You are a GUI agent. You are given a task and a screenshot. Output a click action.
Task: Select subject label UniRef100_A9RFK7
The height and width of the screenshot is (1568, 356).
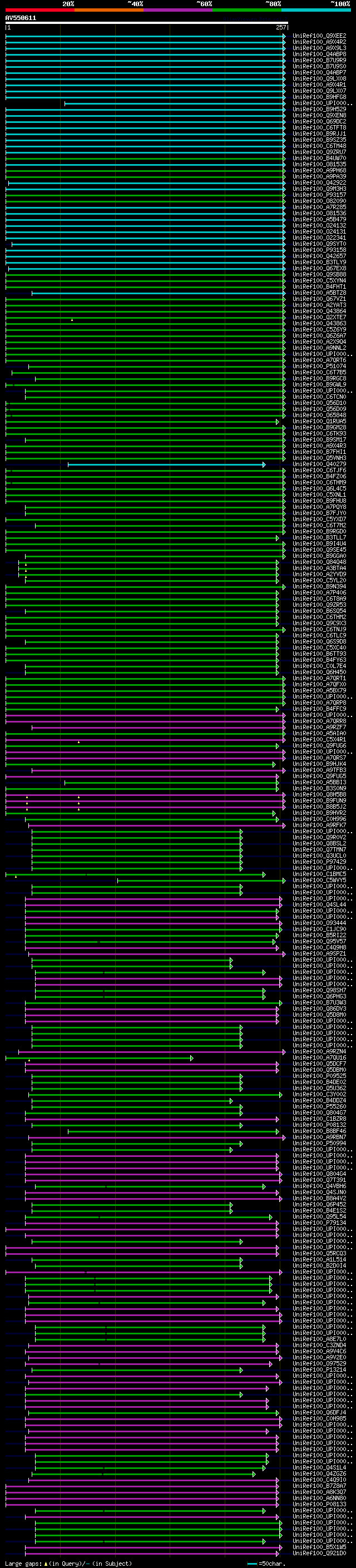click(319, 825)
